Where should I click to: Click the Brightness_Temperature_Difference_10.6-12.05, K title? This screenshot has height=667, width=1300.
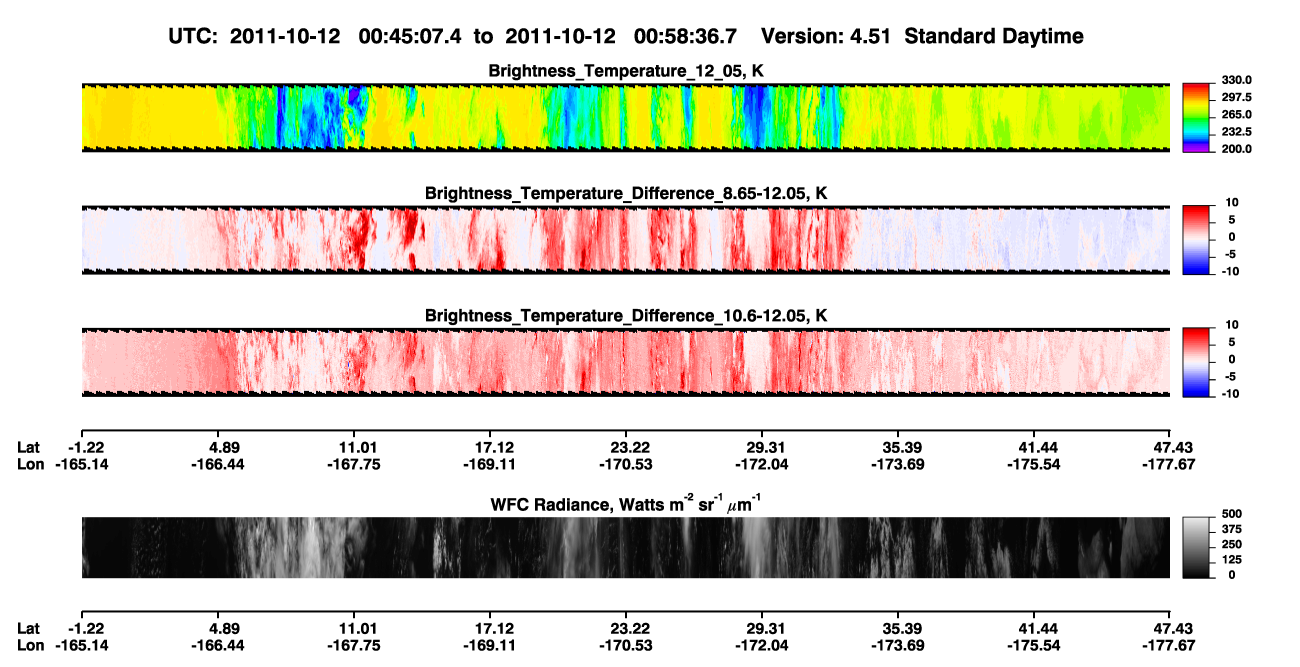tap(626, 316)
